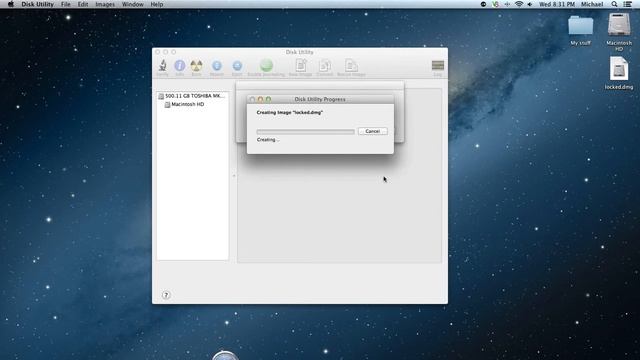
Task: Open the Disk Utility application menu
Action: (x=38, y=4)
